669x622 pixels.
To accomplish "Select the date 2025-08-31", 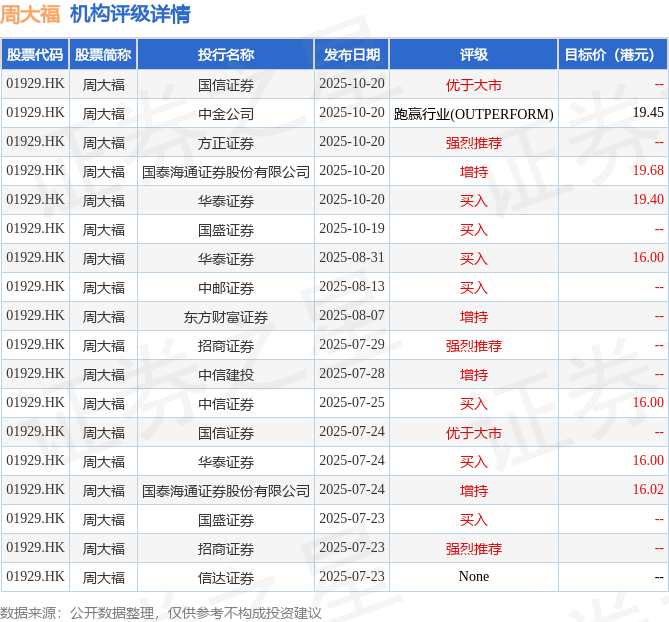I will point(352,257).
